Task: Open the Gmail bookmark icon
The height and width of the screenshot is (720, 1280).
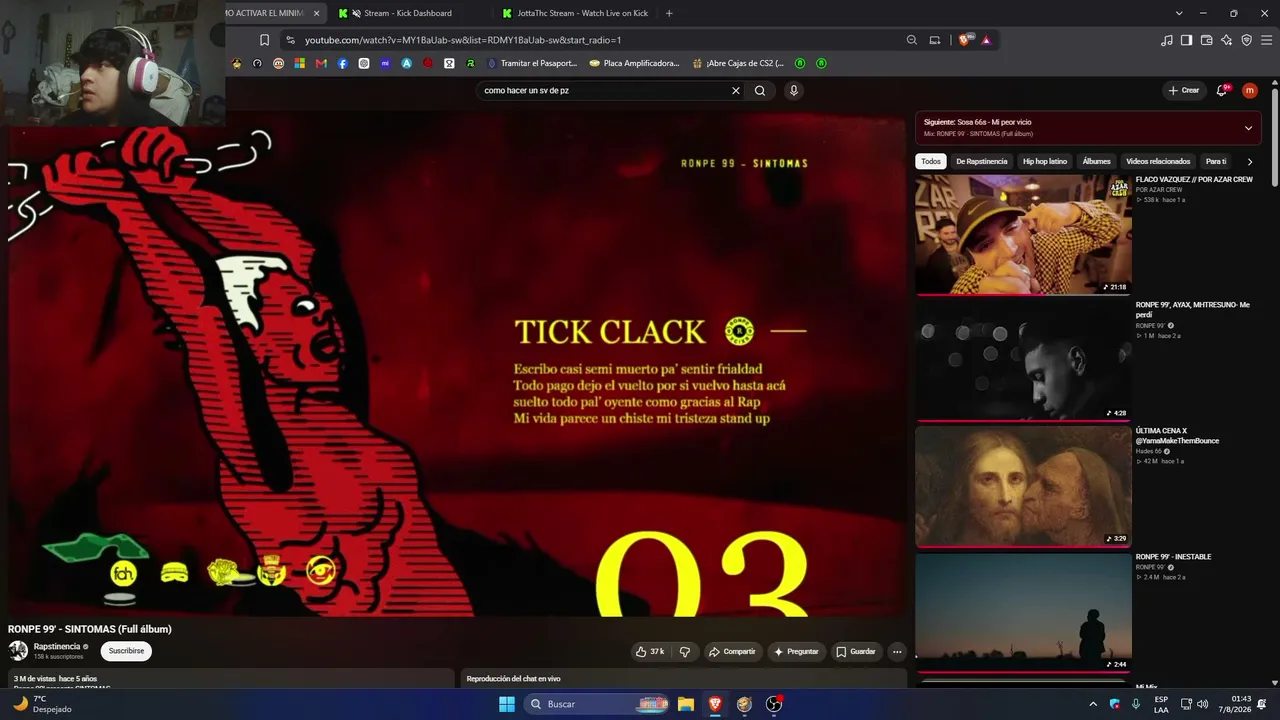Action: tap(321, 63)
